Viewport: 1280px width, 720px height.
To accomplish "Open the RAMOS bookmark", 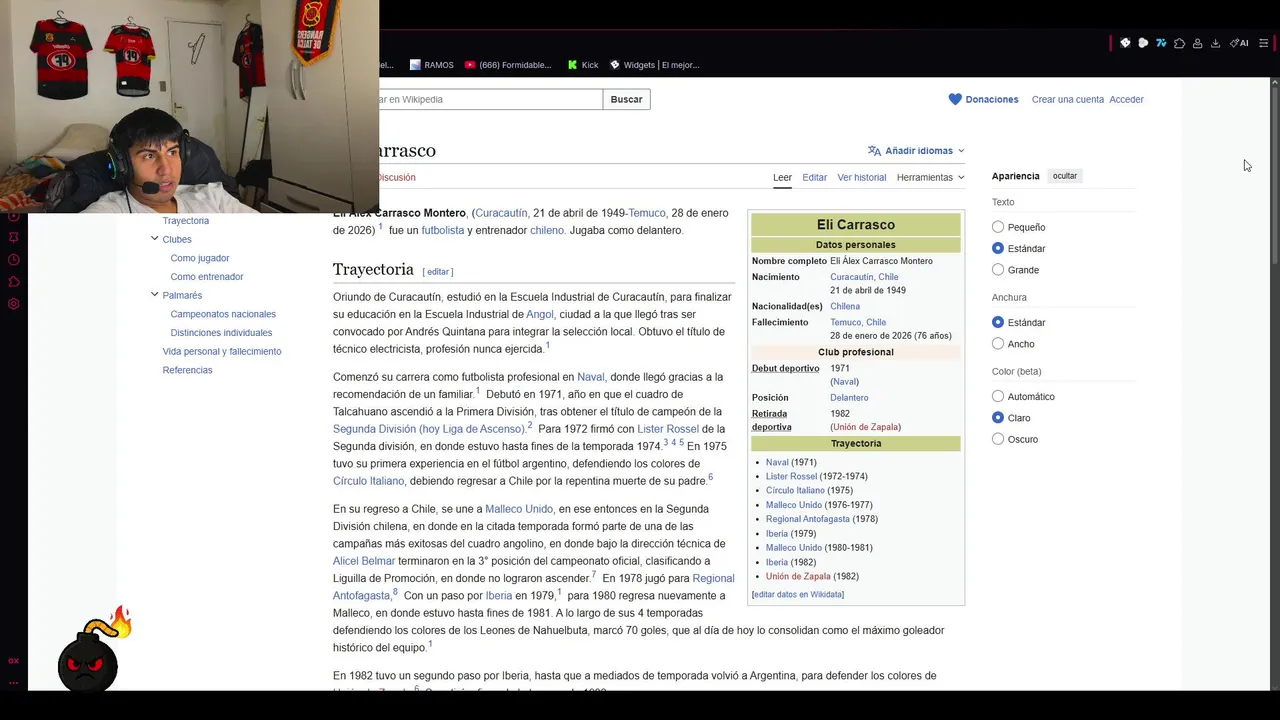I will click(x=432, y=65).
